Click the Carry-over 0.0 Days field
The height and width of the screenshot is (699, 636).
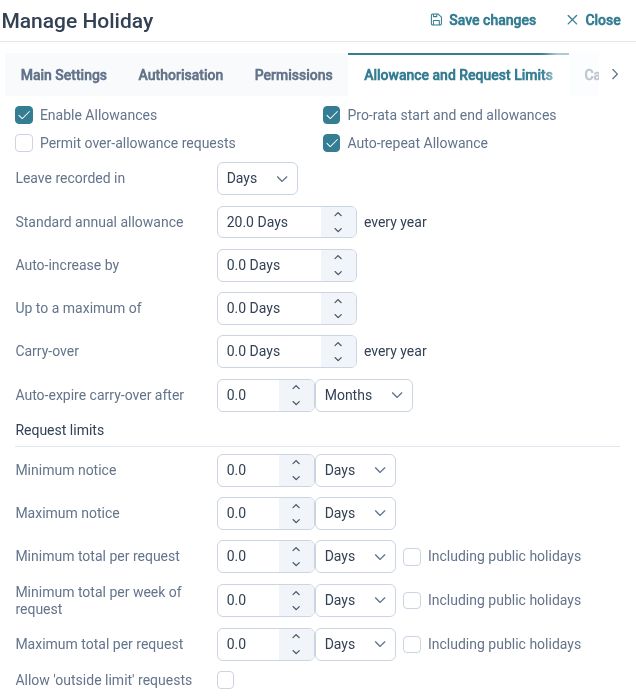(x=269, y=351)
